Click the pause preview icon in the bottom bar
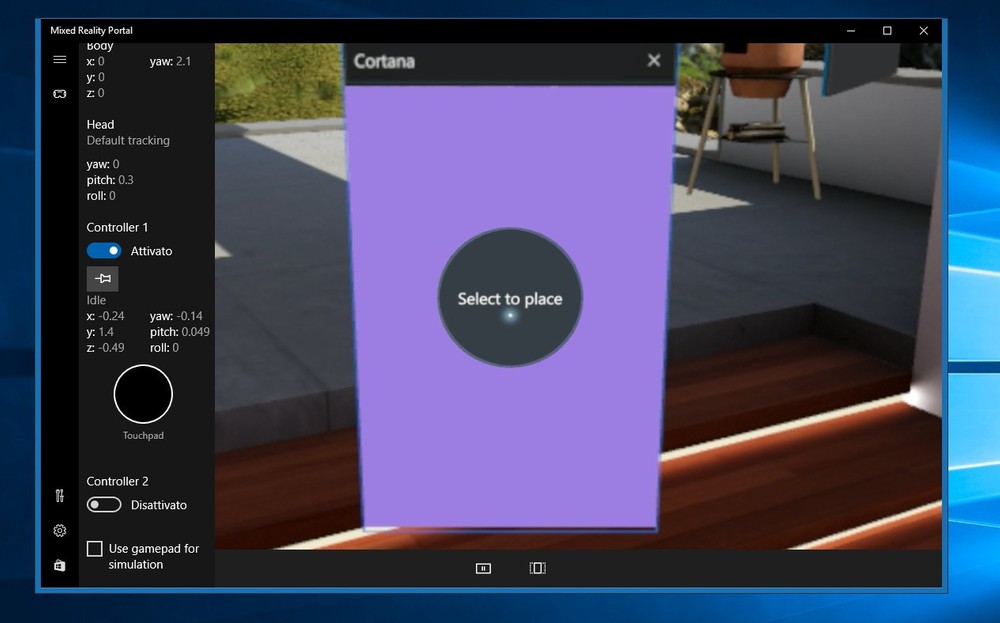The width and height of the screenshot is (1000, 623). click(483, 568)
